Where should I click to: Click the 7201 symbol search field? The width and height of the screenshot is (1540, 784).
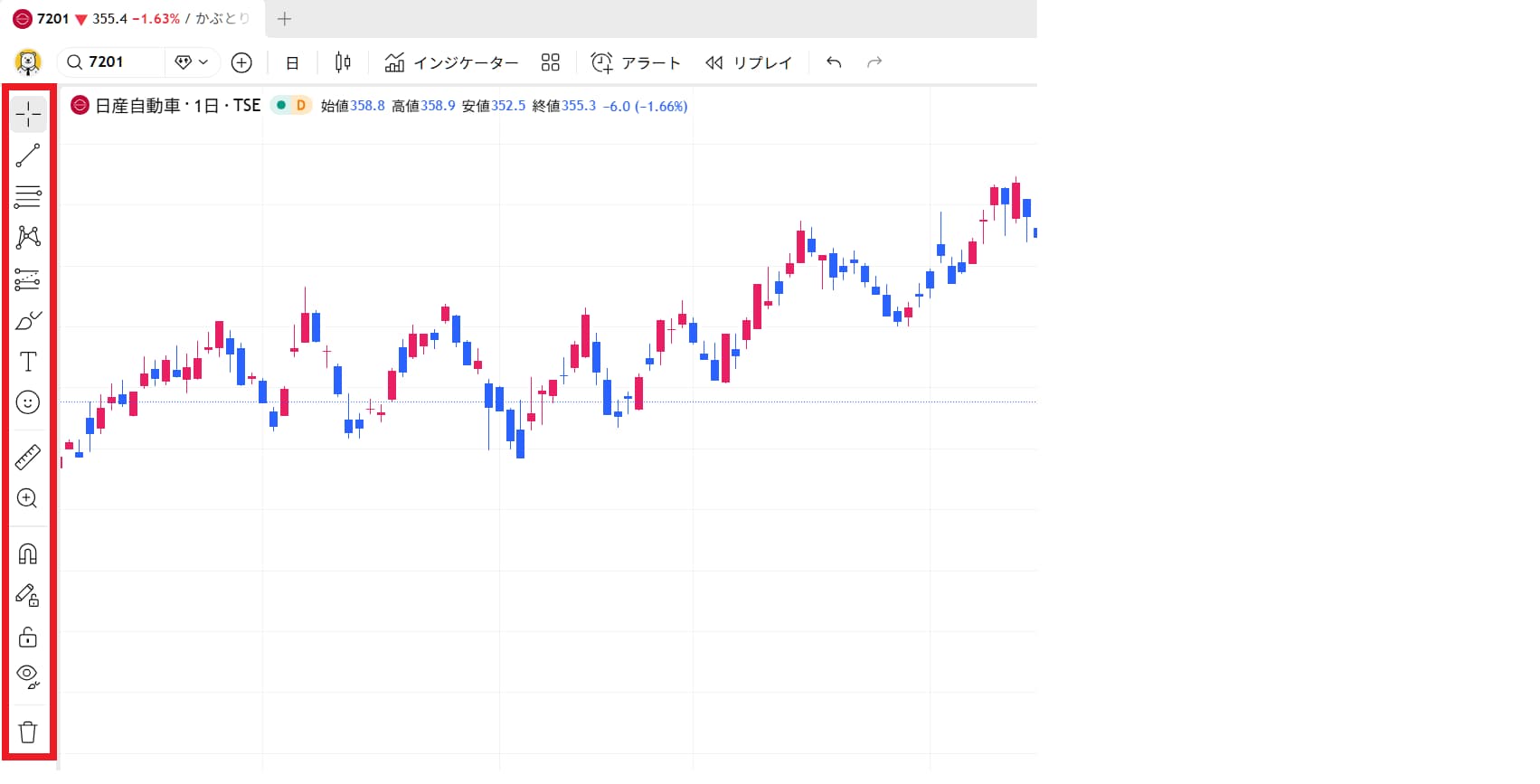coord(112,62)
